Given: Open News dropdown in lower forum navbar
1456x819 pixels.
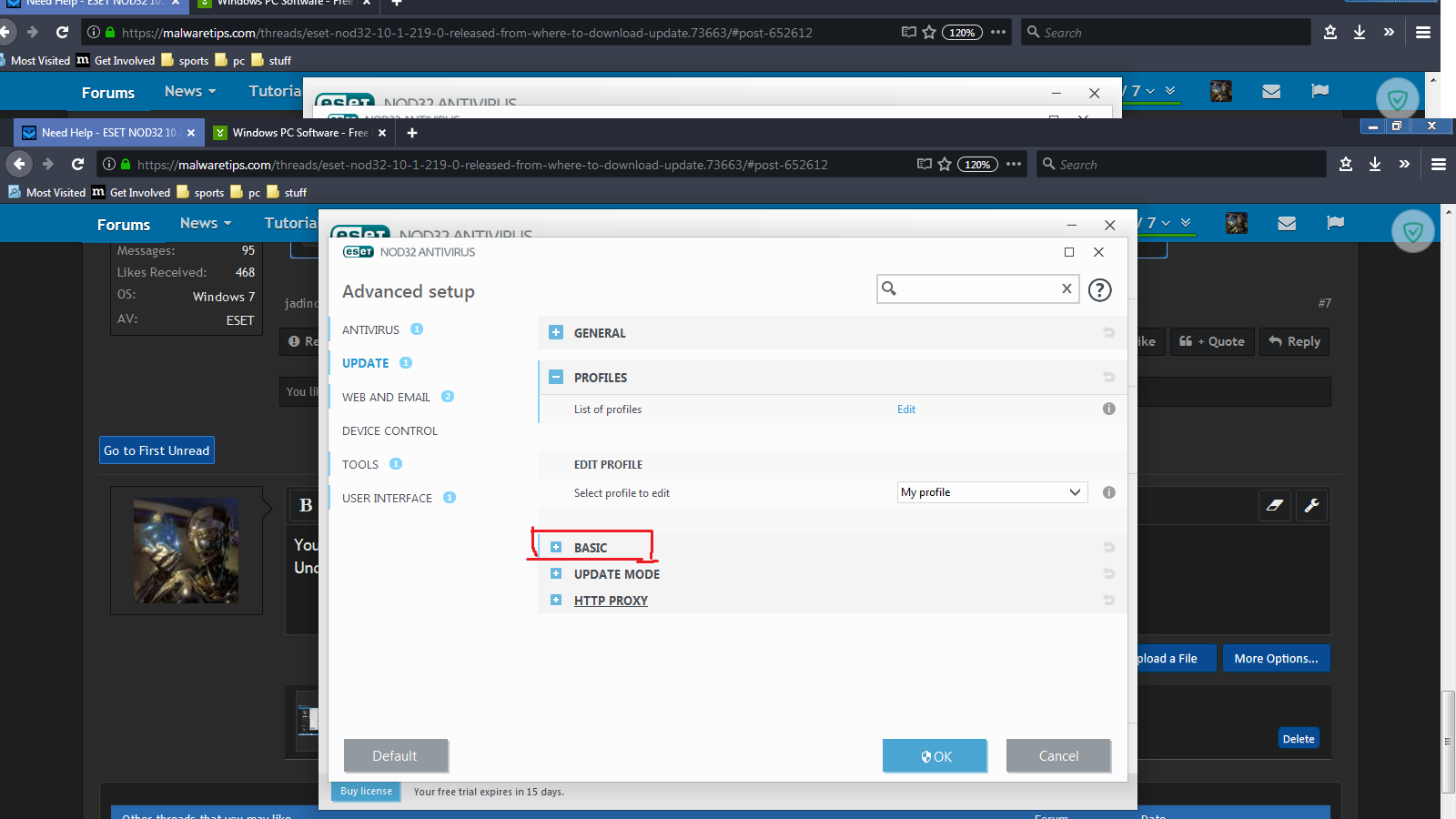Looking at the screenshot, I should tap(206, 223).
